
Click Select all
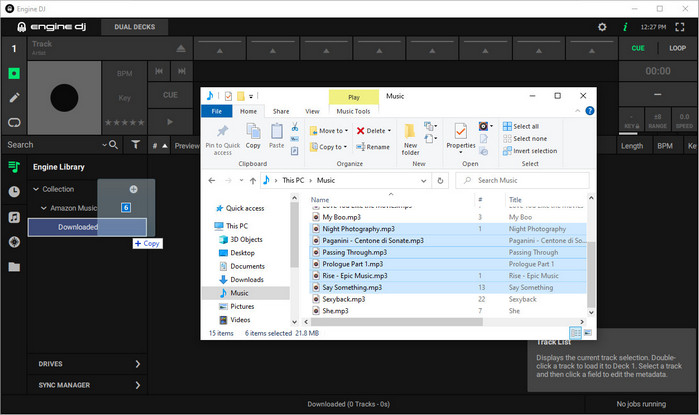[x=521, y=127]
